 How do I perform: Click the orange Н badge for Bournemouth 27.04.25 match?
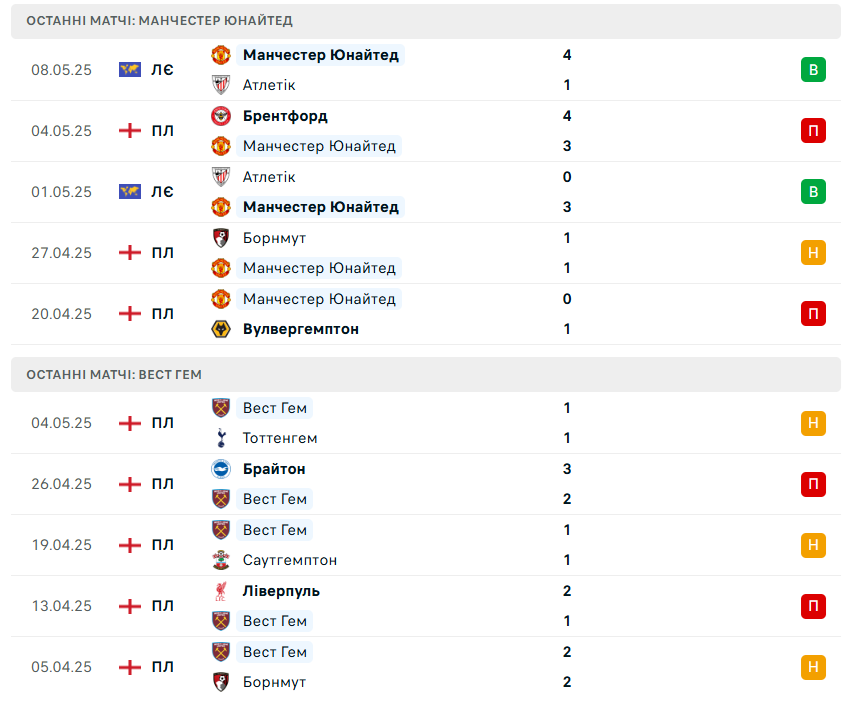point(813,253)
